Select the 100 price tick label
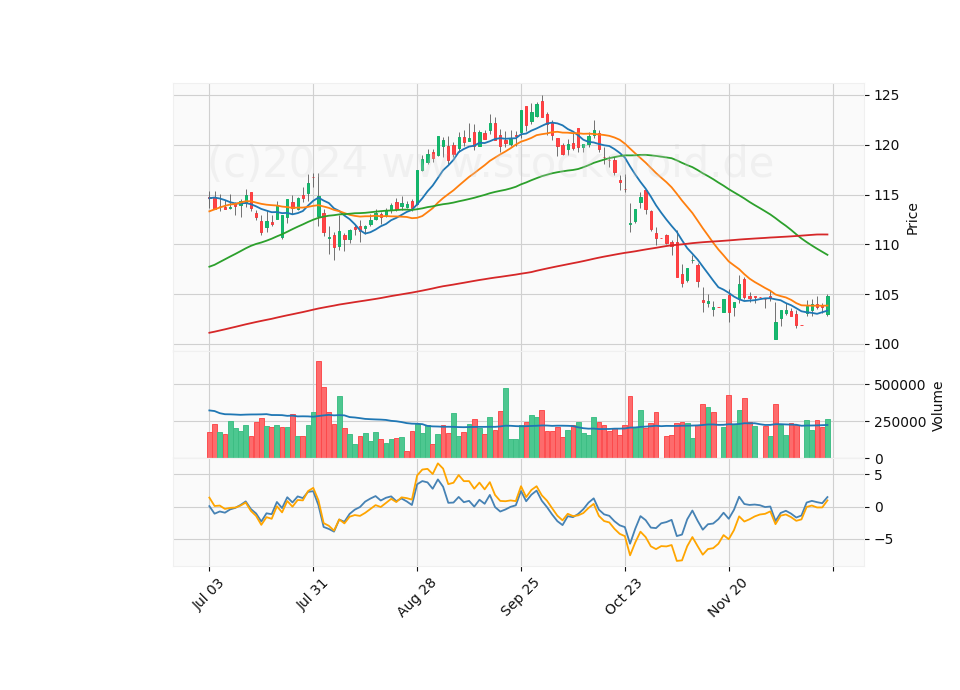This screenshot has height=690, width=960. [887, 345]
